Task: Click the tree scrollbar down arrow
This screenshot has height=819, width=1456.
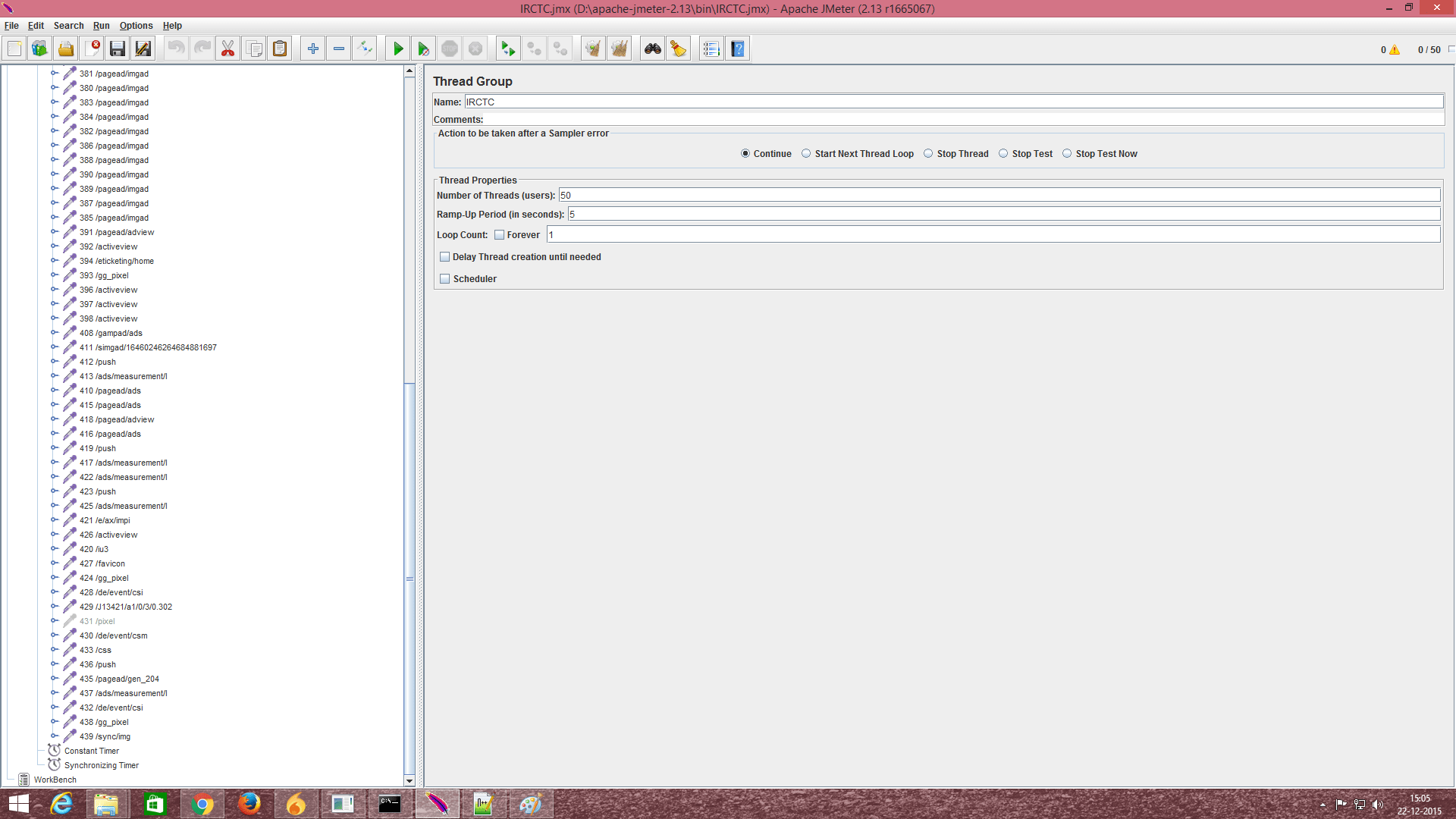Action: tap(409, 780)
